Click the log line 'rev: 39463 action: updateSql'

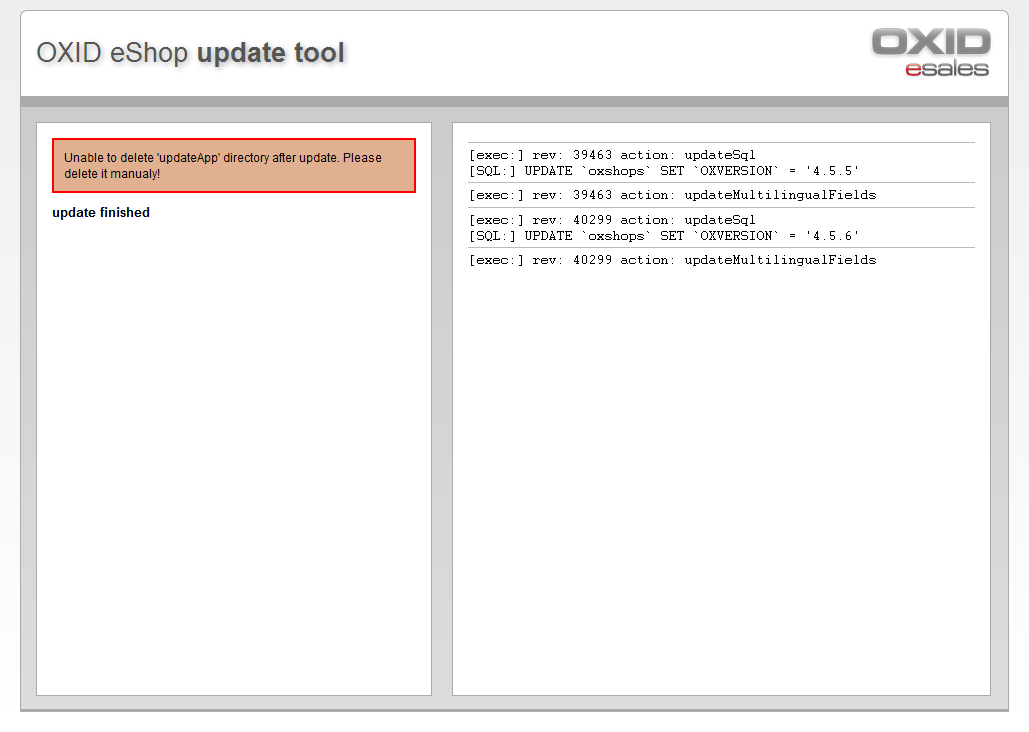[612, 155]
